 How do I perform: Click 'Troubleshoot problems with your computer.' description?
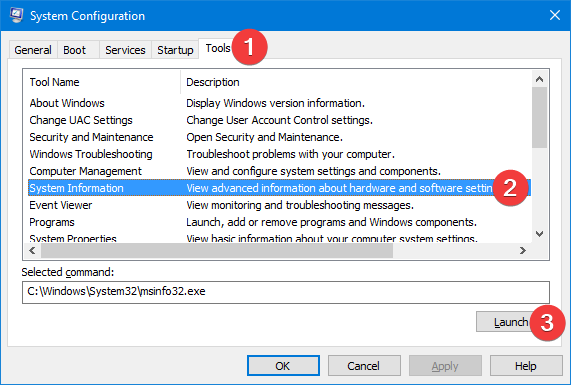(x=290, y=154)
